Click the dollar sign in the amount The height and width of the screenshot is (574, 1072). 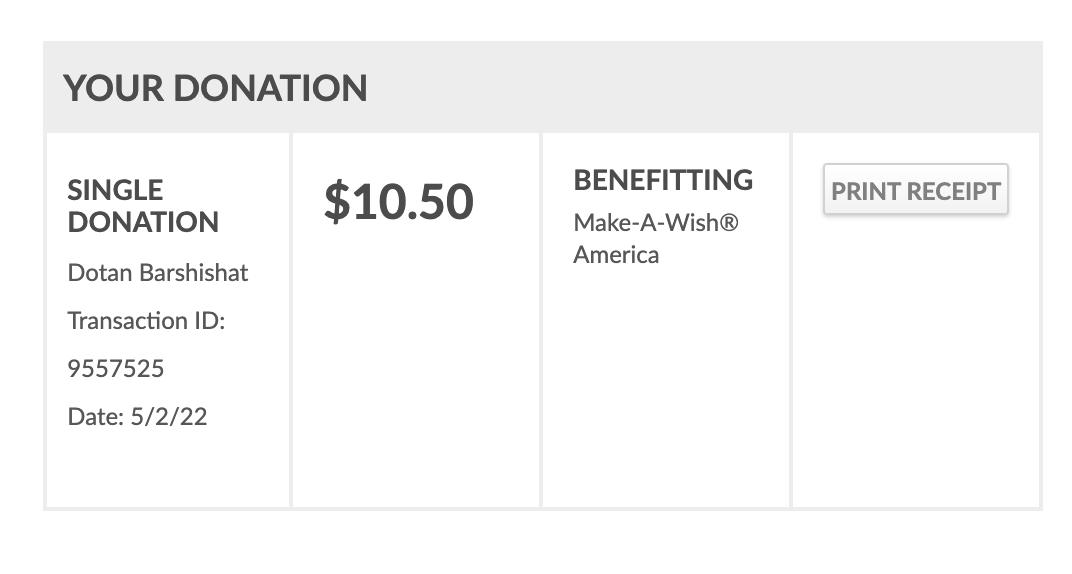[x=336, y=202]
